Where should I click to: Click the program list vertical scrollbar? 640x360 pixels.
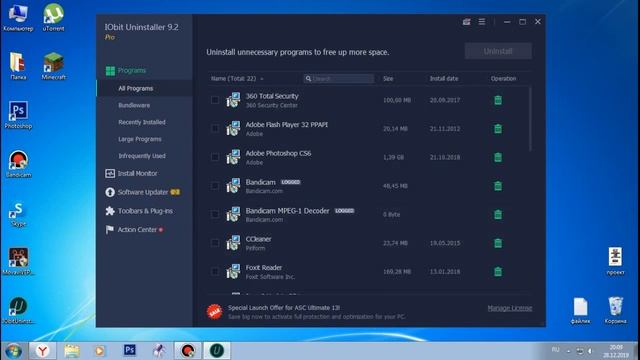click(x=530, y=119)
